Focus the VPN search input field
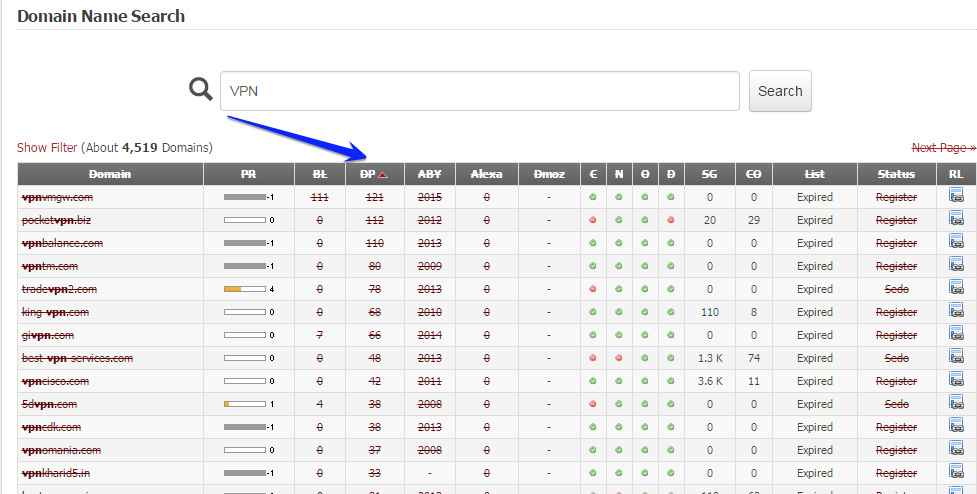This screenshot has height=494, width=977. click(480, 91)
